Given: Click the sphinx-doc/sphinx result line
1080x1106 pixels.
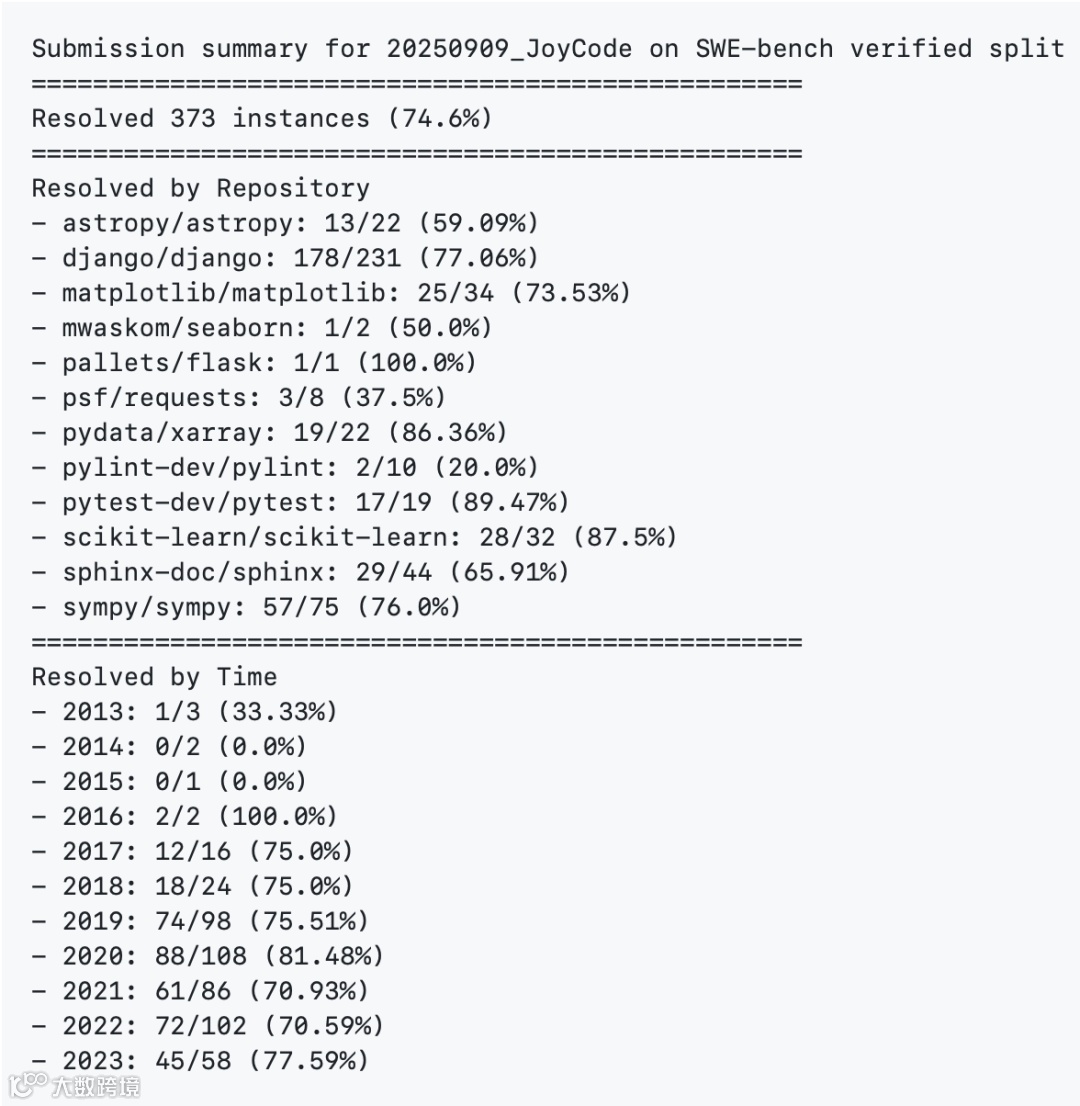Looking at the screenshot, I should point(301,572).
